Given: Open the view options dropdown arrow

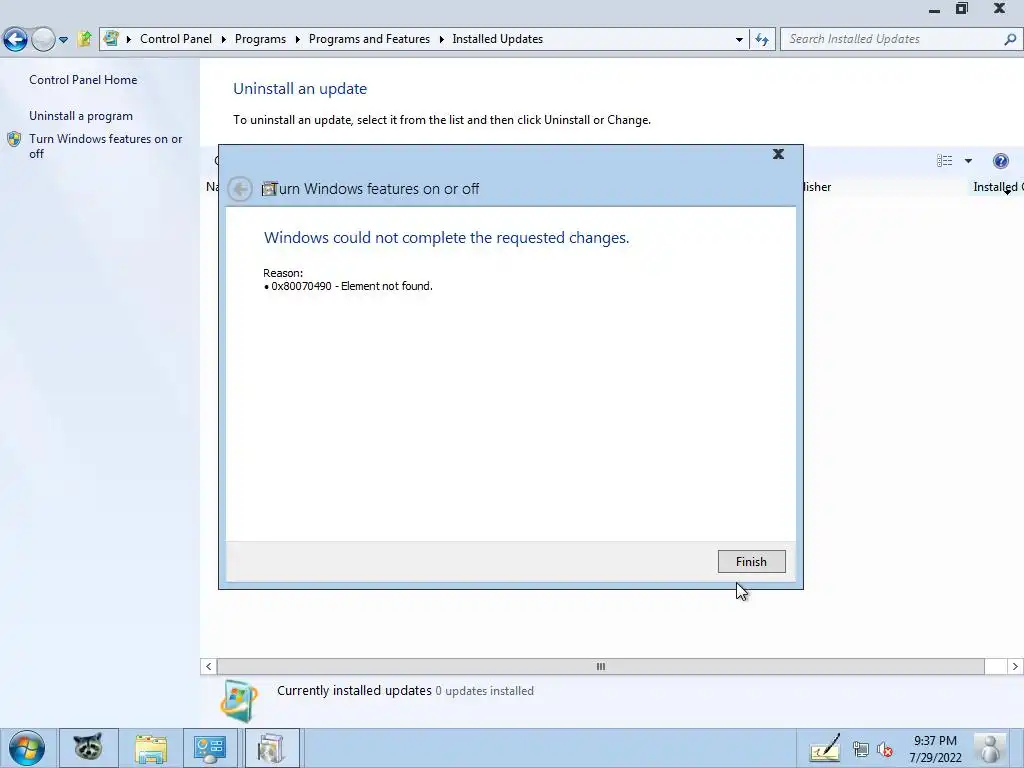Looking at the screenshot, I should click(968, 161).
